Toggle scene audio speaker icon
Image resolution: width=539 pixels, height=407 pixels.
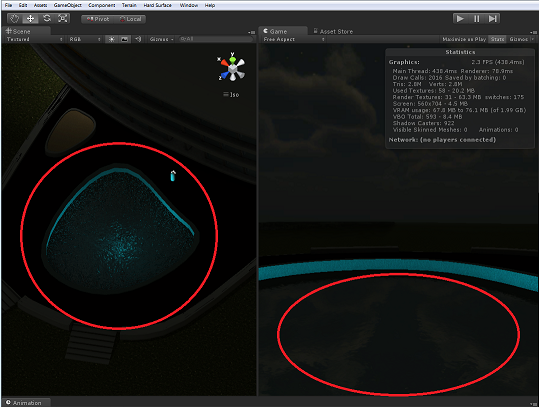tap(138, 39)
